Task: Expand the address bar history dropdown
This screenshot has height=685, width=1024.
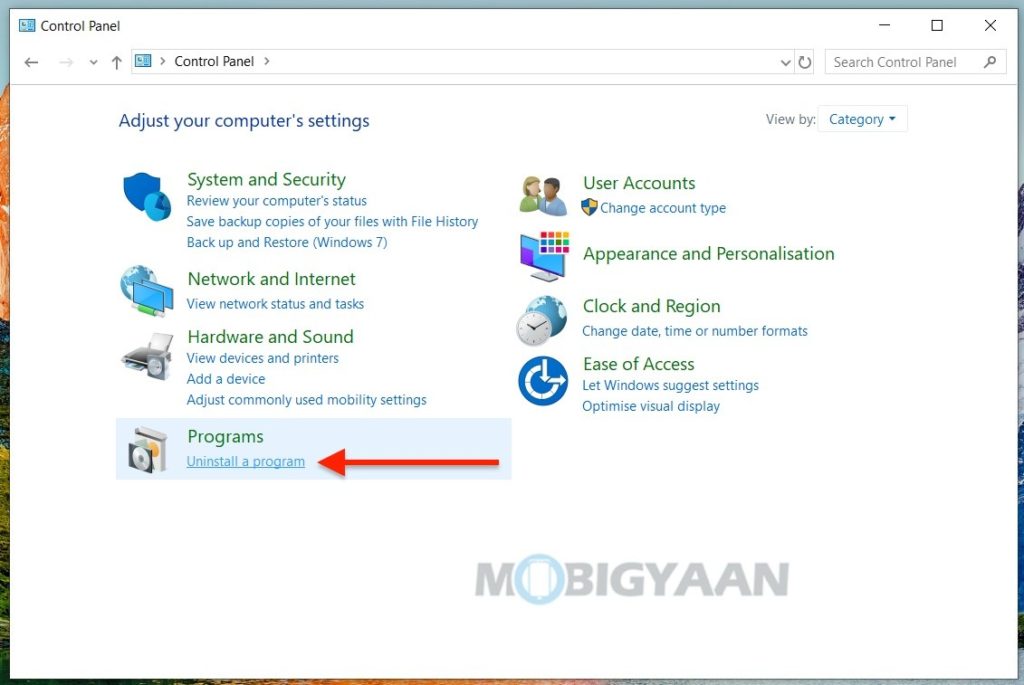Action: click(x=786, y=61)
